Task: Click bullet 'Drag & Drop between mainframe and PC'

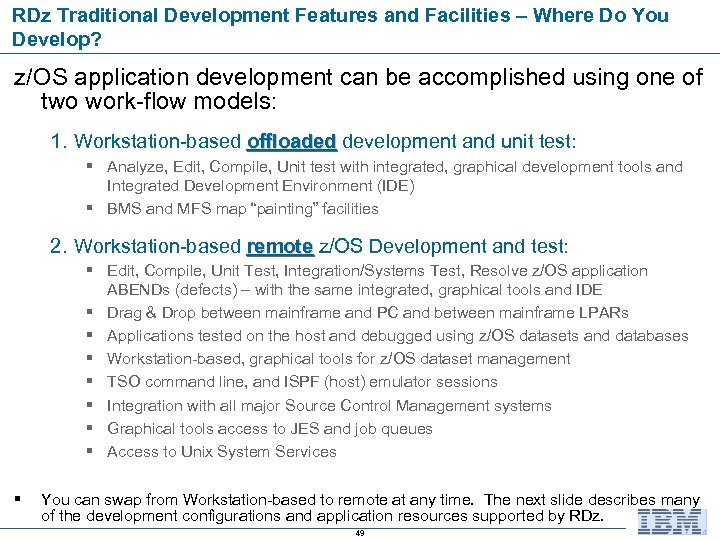Action: click(367, 313)
